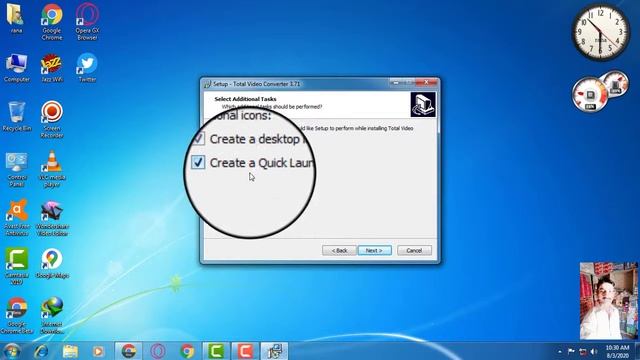Open the Camtasia 2019 desktop shortcut
This screenshot has width=640, height=360.
[x=16, y=266]
